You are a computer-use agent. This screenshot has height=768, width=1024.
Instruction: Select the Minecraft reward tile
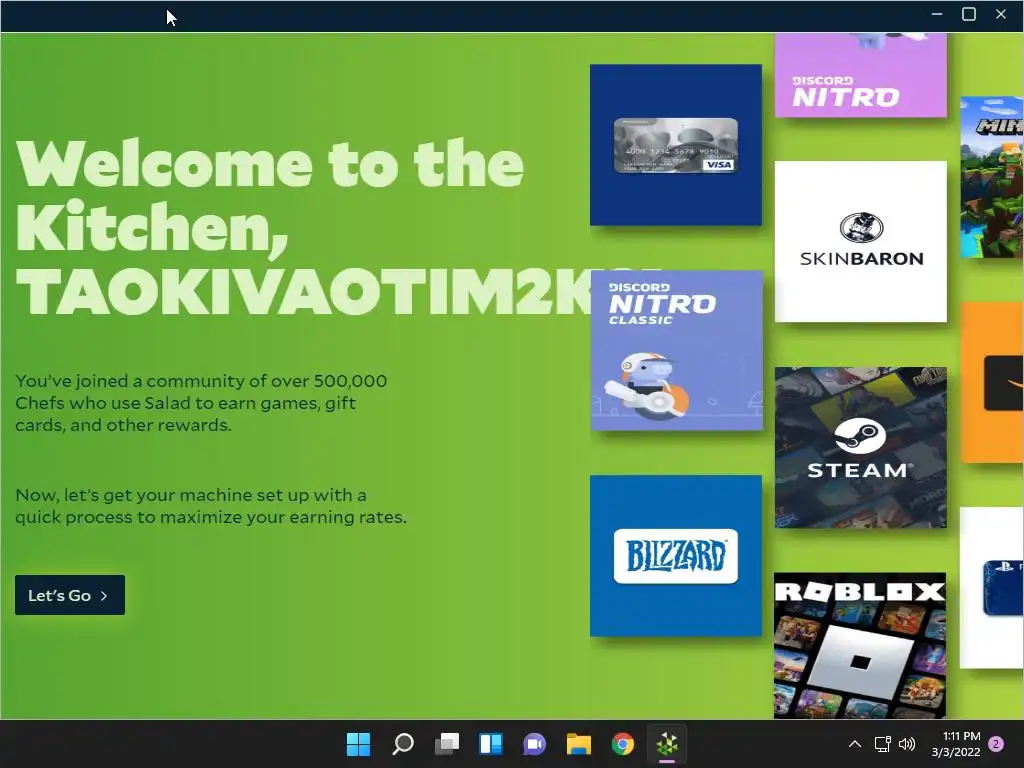tap(992, 177)
